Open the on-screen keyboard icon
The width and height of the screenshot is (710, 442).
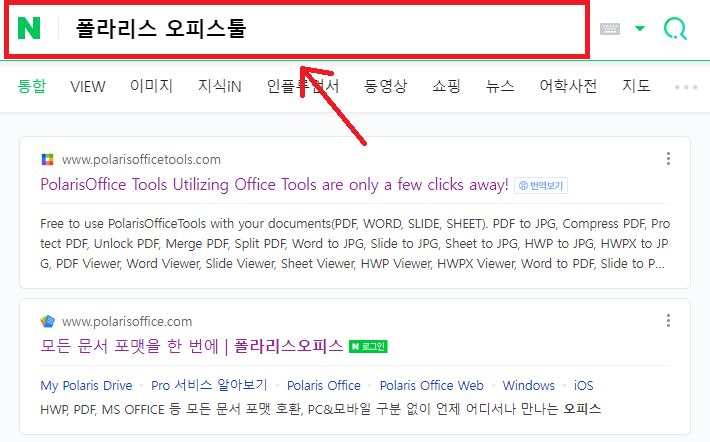(x=609, y=29)
